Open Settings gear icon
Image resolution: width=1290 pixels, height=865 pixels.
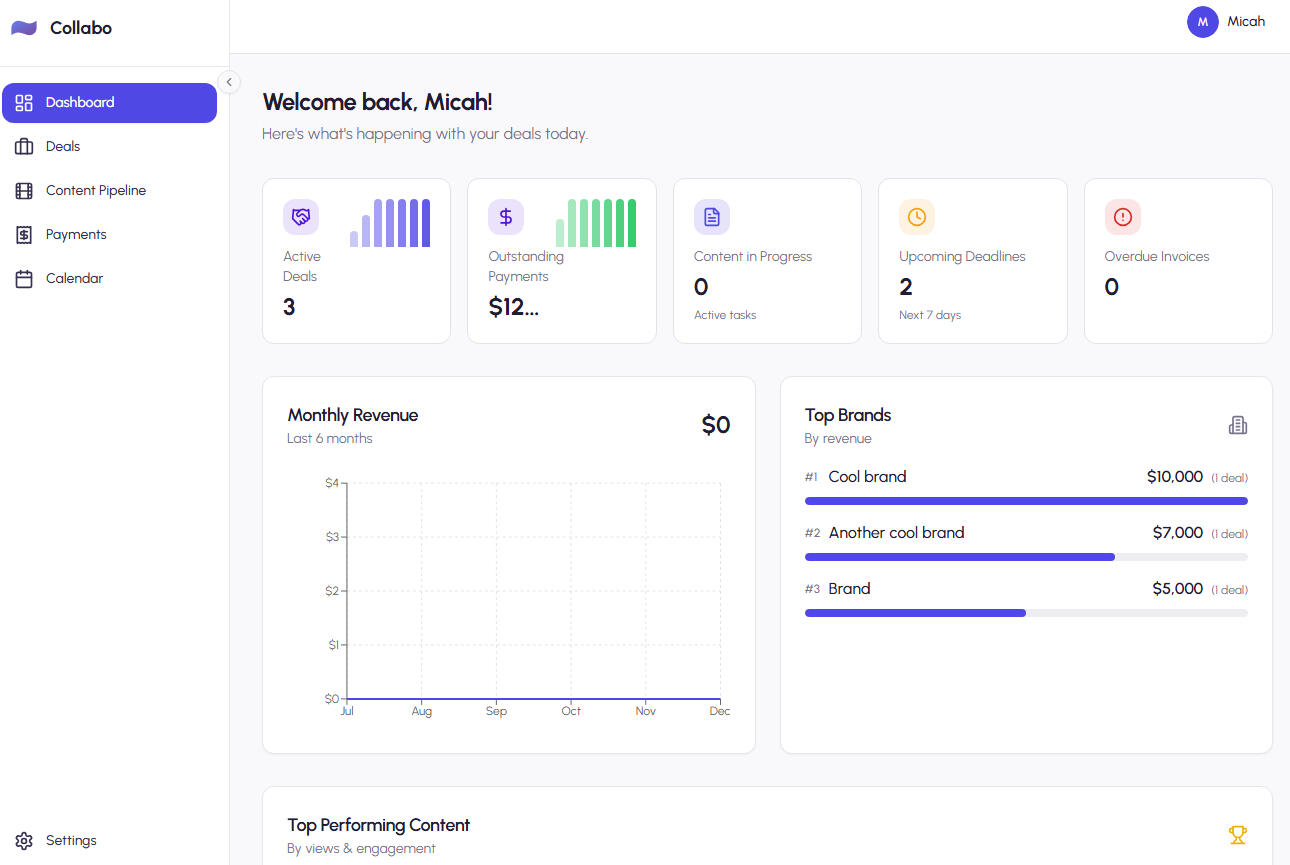[x=24, y=840]
